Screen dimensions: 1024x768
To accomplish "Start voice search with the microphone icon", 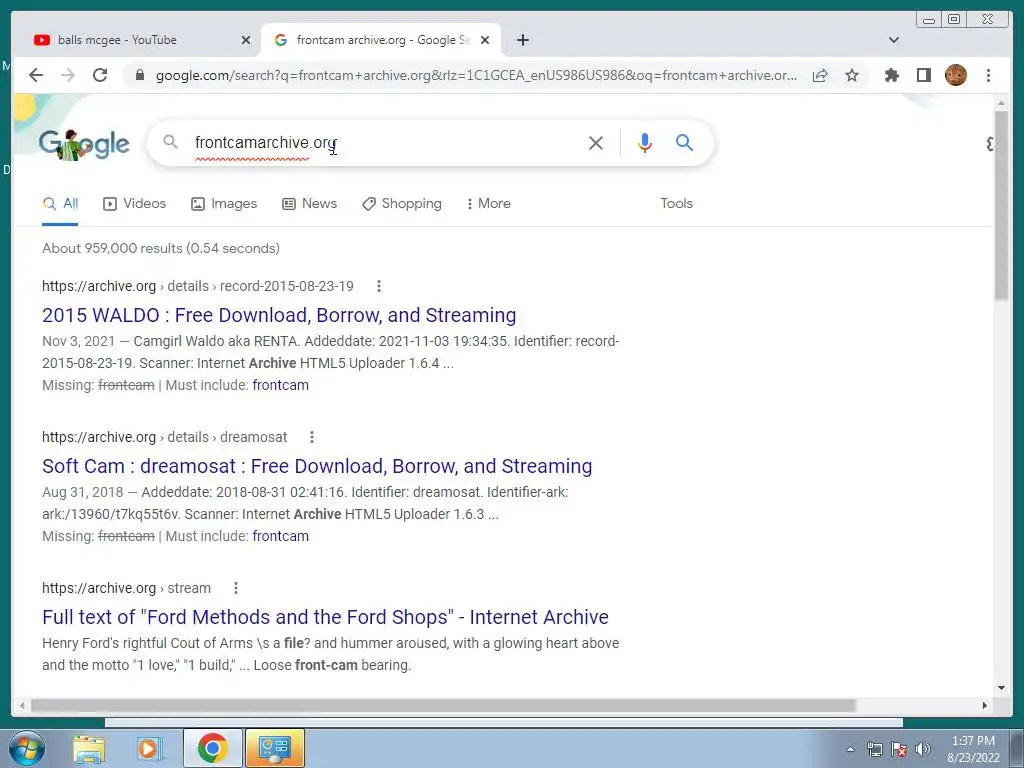I will coord(645,142).
